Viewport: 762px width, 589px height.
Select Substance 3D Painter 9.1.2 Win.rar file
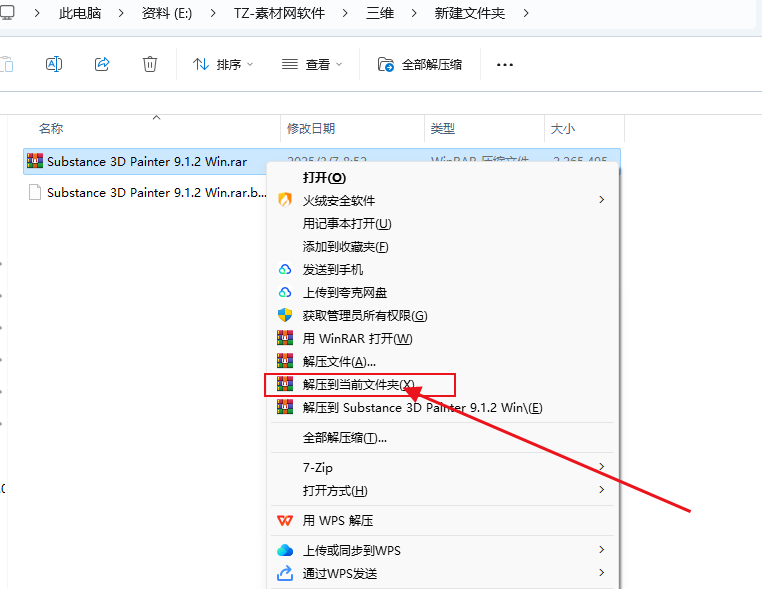147,161
